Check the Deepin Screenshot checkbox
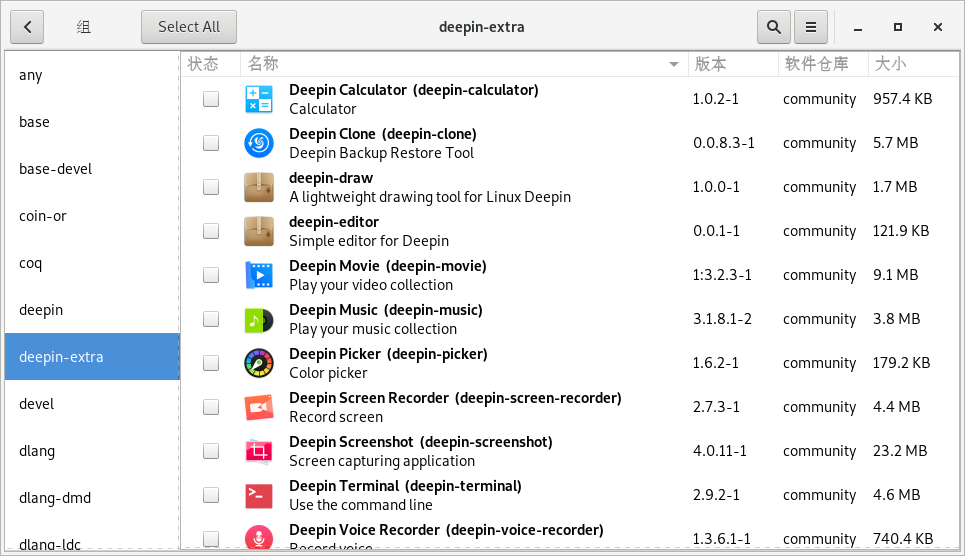 211,451
